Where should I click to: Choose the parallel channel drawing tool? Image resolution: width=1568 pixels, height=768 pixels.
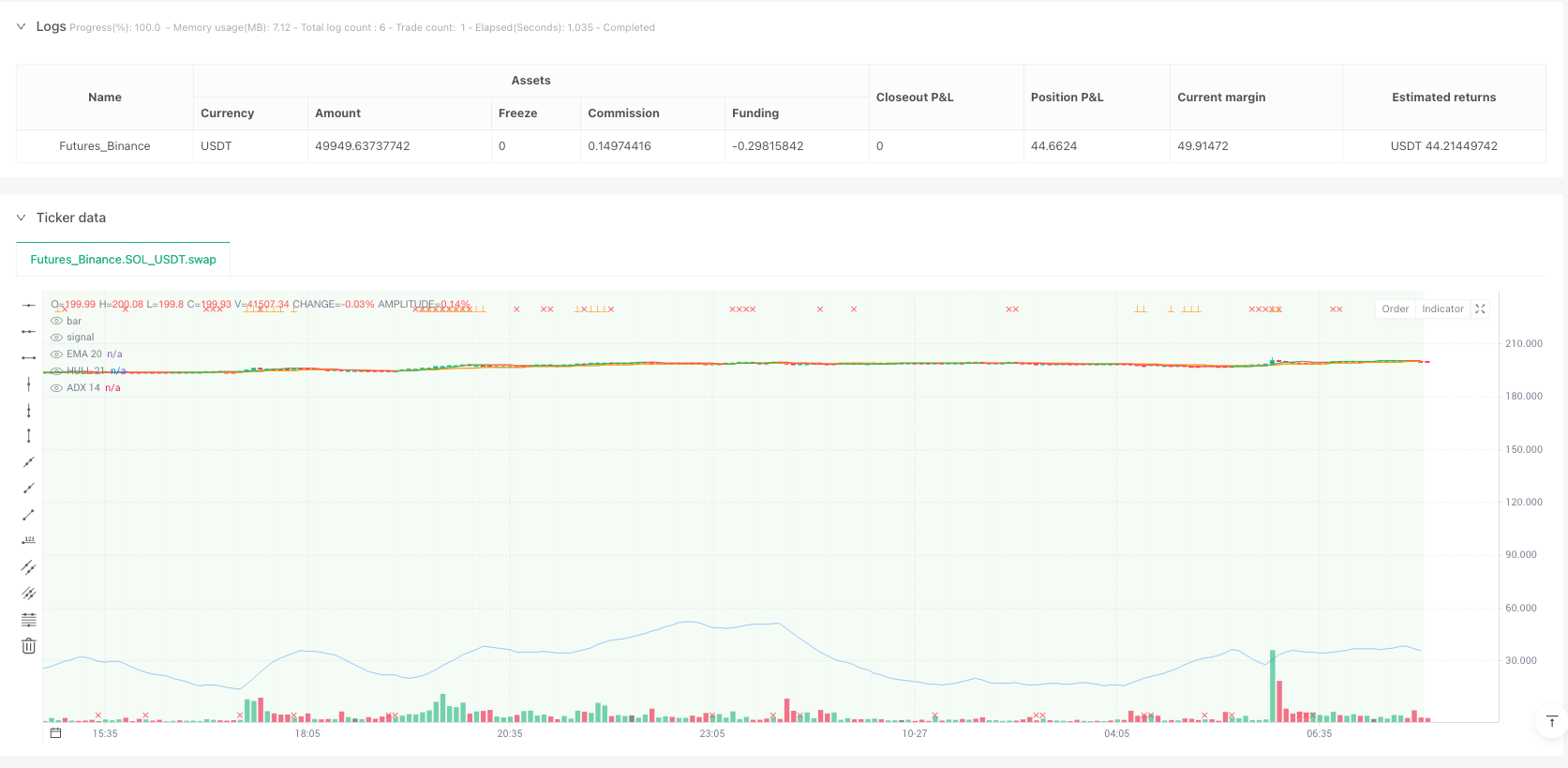(29, 567)
